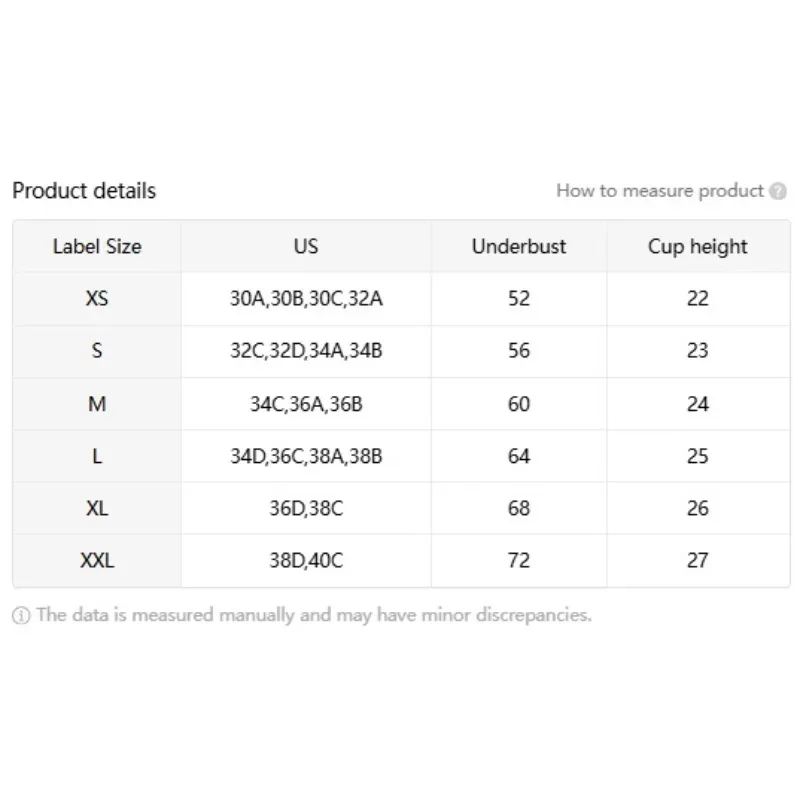Click the cup height value 27
The height and width of the screenshot is (800, 800).
point(698,560)
